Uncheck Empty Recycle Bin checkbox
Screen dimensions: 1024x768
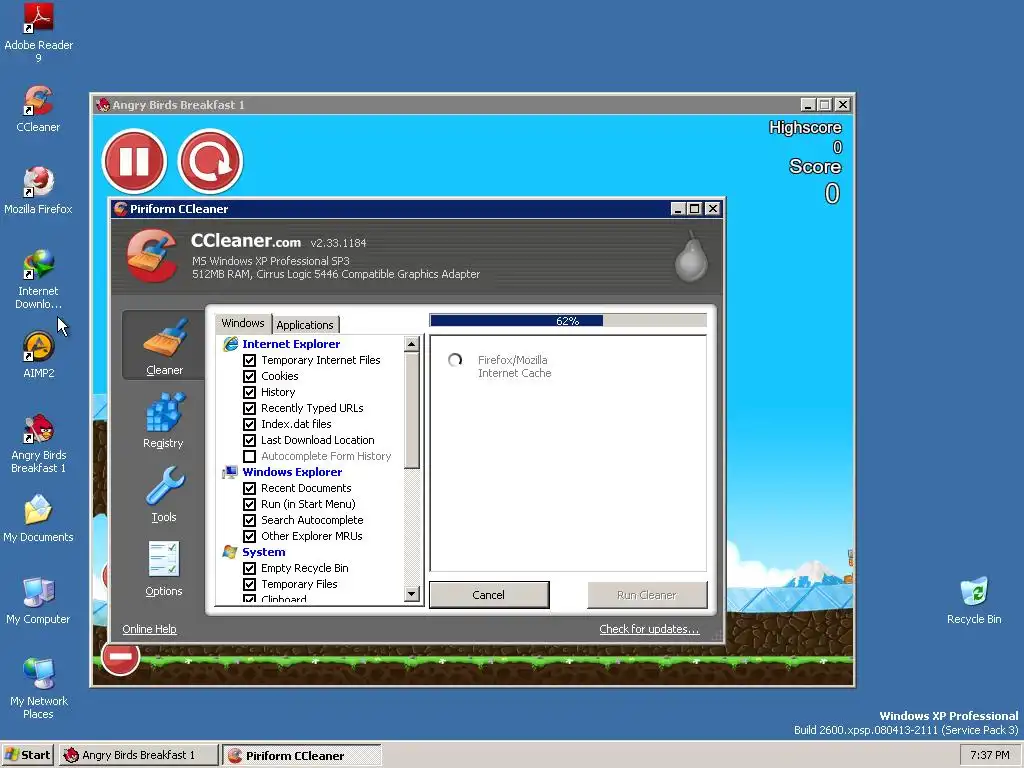(x=249, y=568)
